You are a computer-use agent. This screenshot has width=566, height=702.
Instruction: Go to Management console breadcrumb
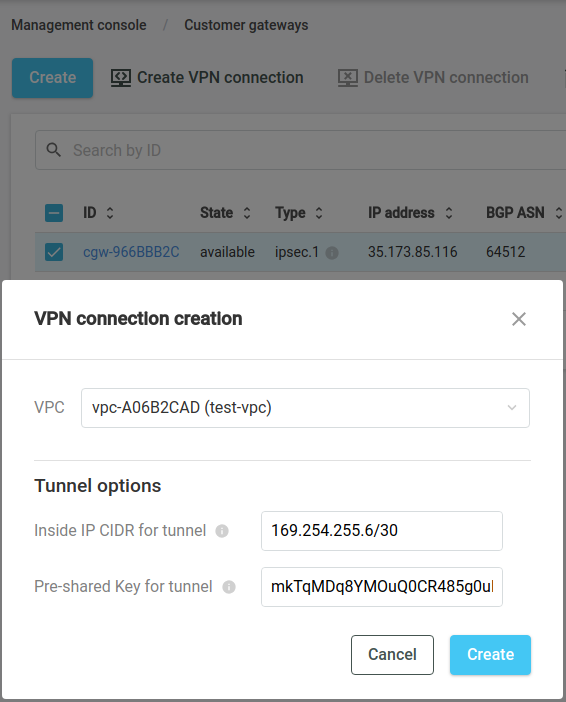pos(79,25)
